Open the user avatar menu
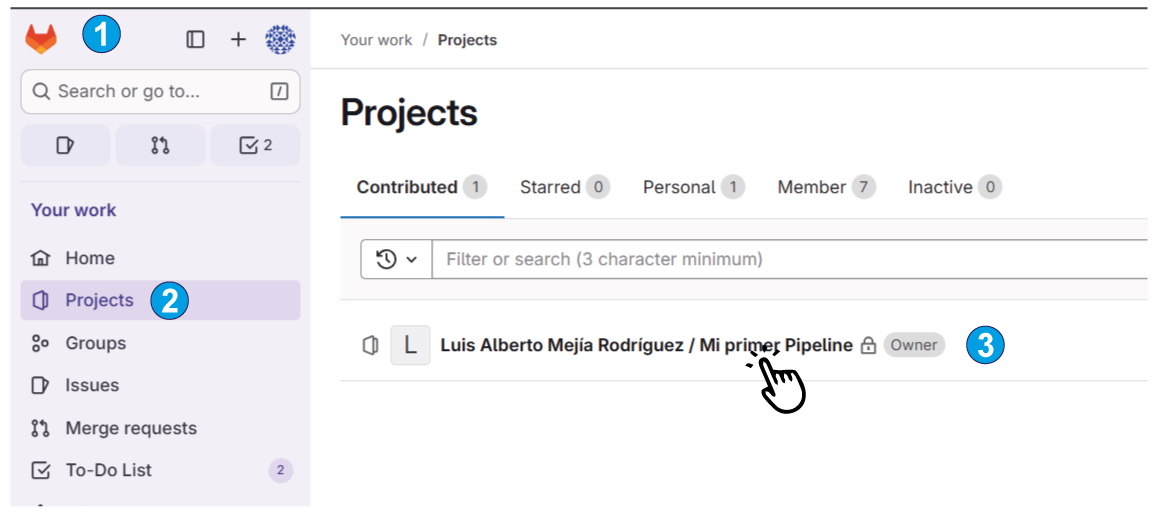The image size is (1158, 514). pyautogui.click(x=280, y=39)
